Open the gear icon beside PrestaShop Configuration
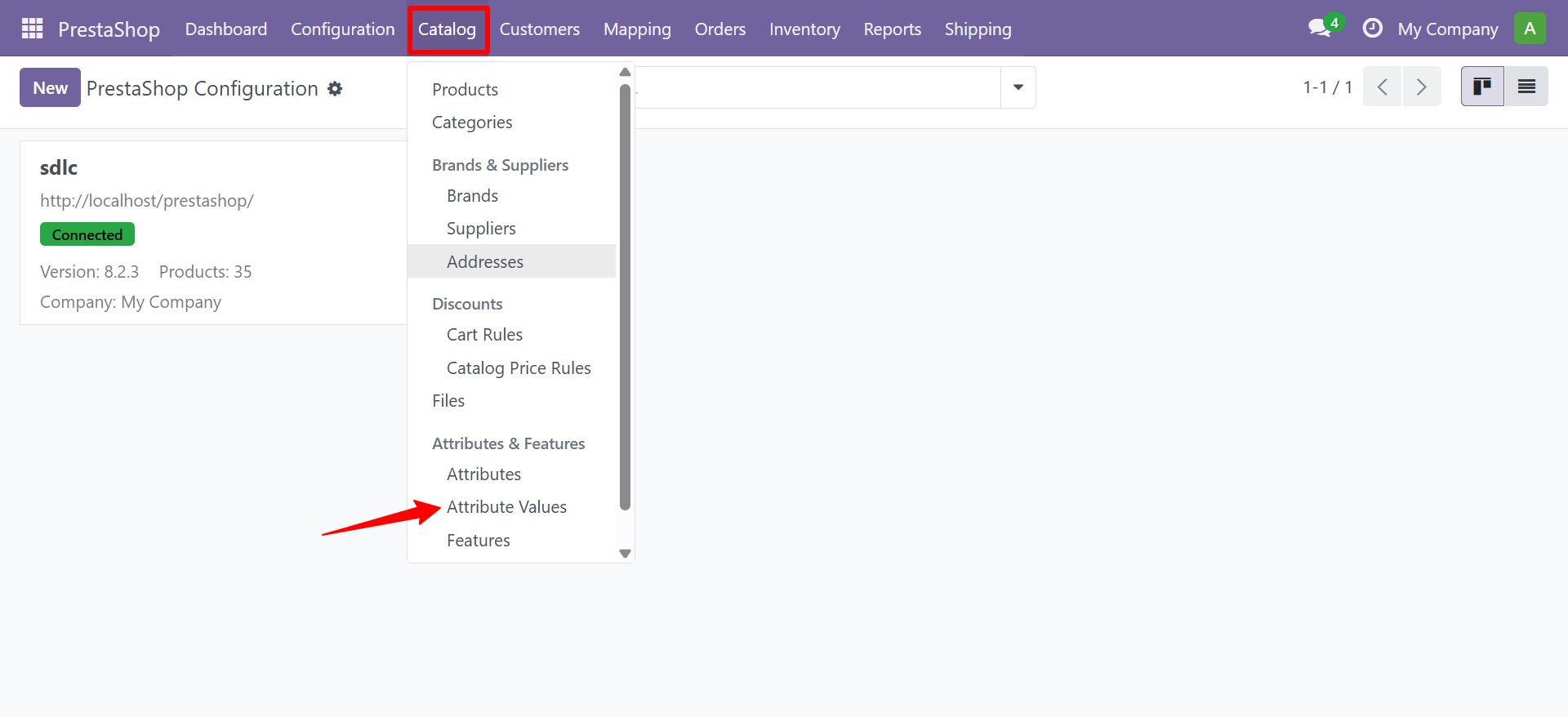Viewport: 1568px width, 717px height. [x=335, y=88]
